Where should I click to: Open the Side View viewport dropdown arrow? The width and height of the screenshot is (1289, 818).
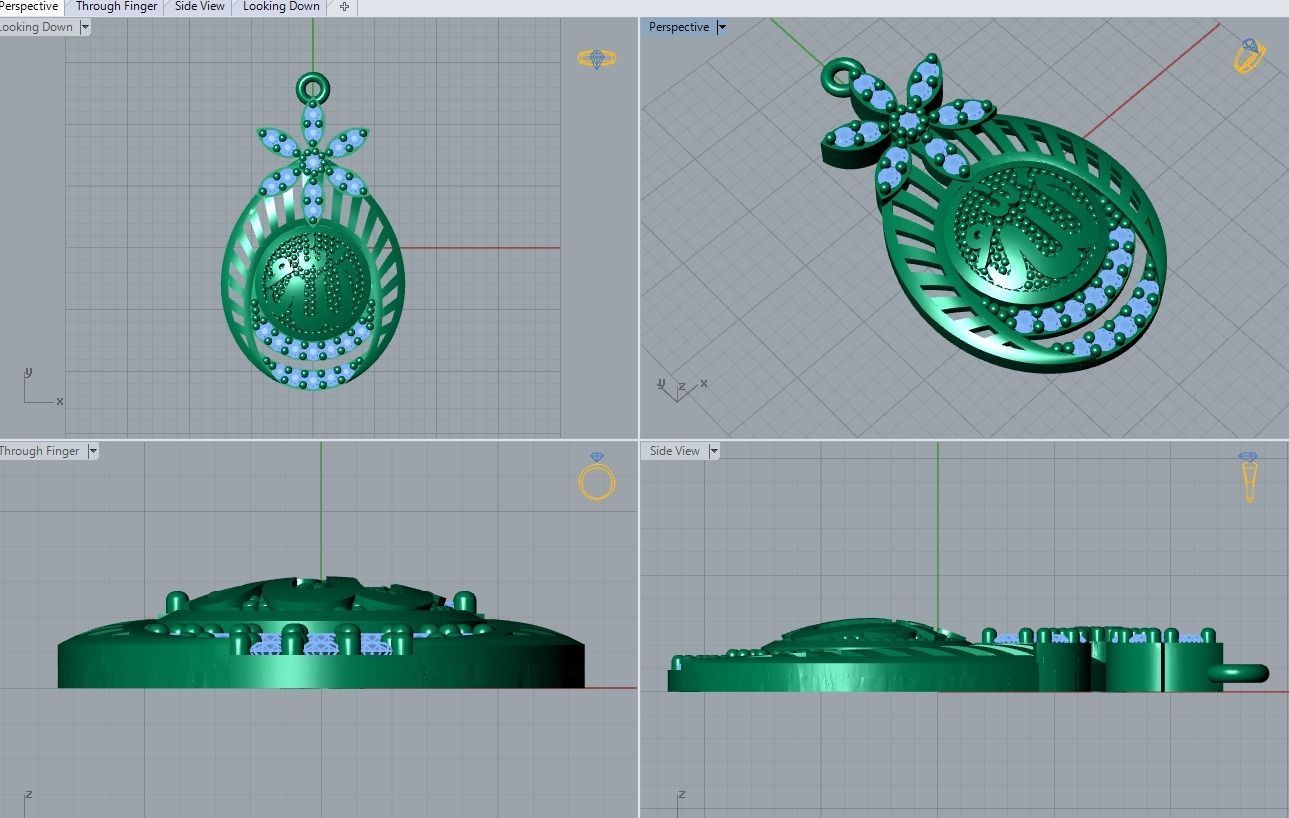pyautogui.click(x=714, y=452)
